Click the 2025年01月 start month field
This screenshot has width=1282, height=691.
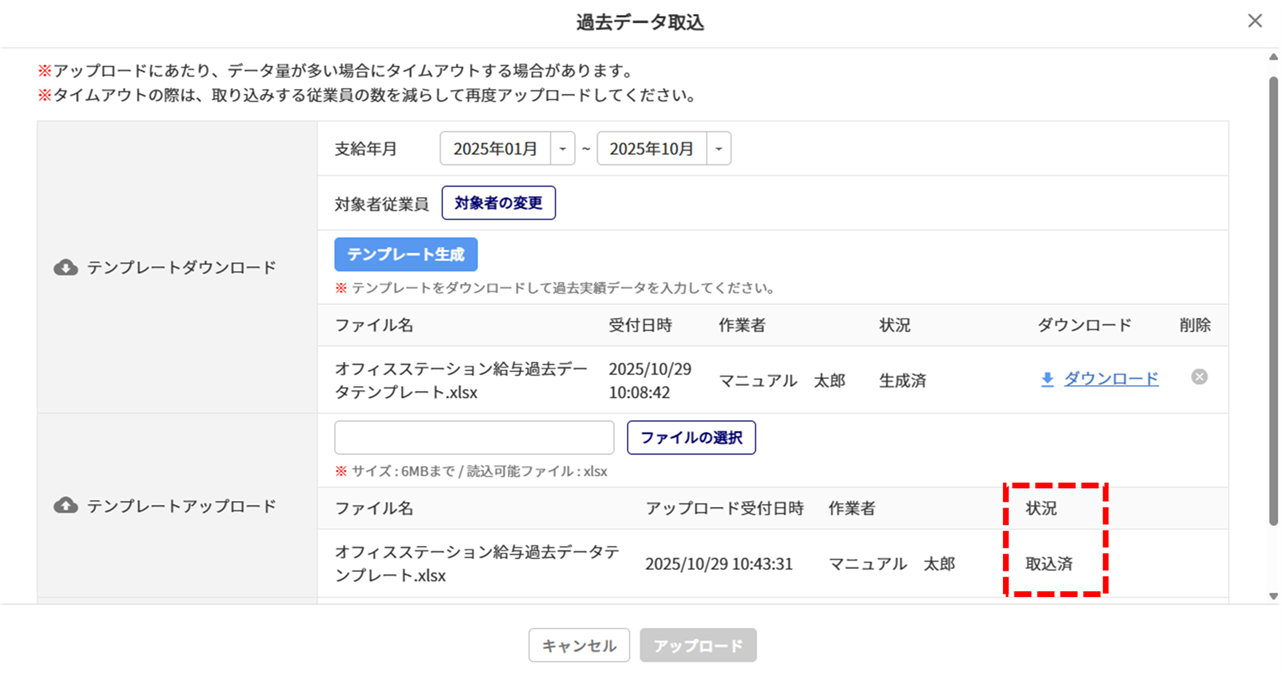pos(495,149)
